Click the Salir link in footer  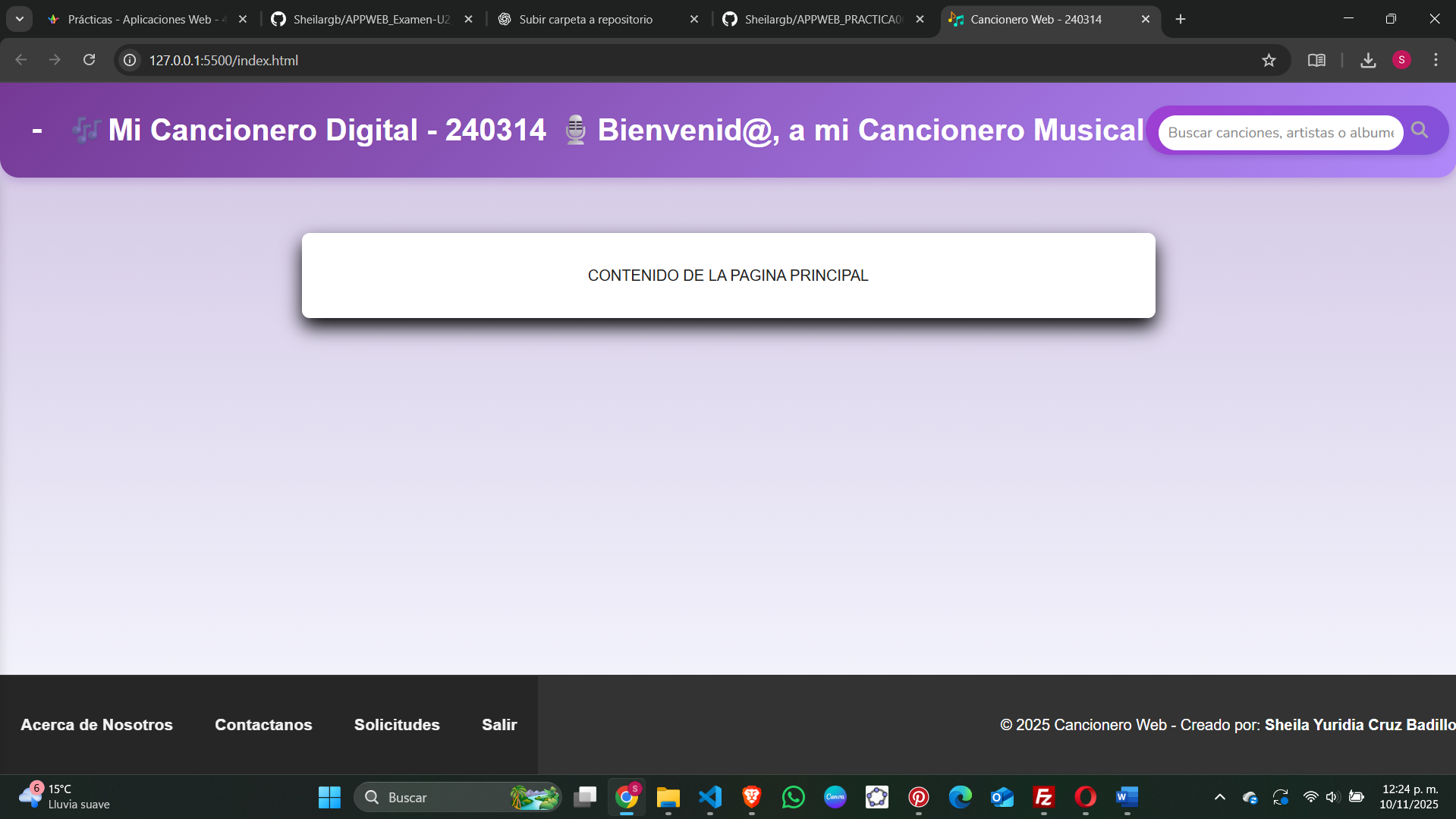(499, 725)
